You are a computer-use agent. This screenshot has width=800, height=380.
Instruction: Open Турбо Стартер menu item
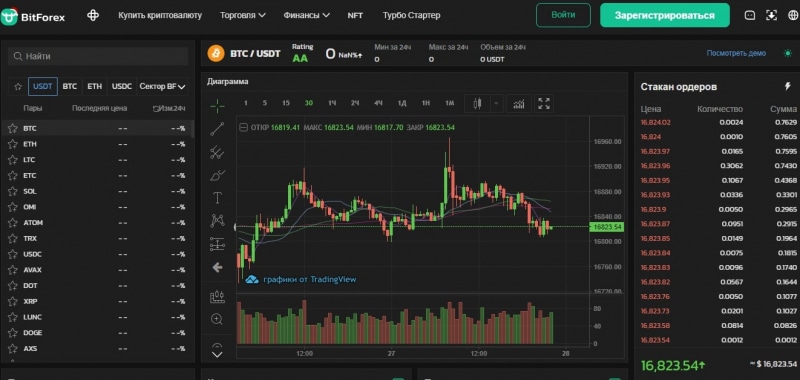pos(412,15)
